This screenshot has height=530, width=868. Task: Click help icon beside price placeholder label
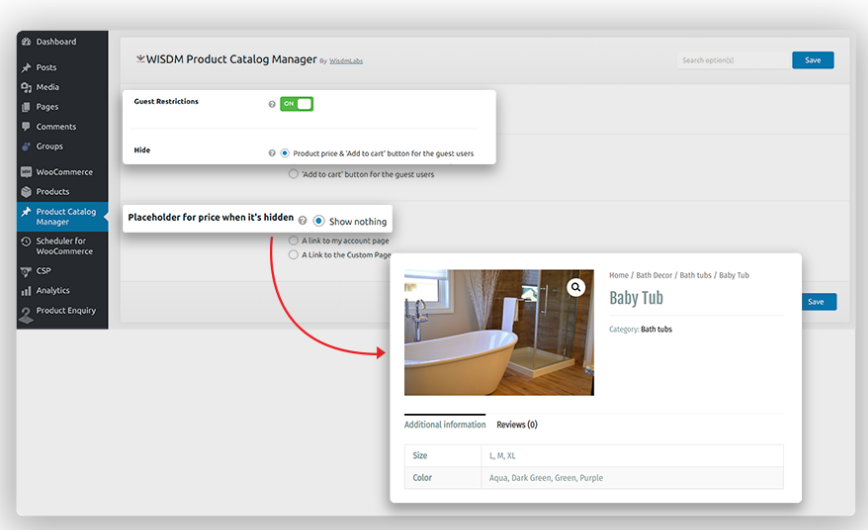point(302,220)
